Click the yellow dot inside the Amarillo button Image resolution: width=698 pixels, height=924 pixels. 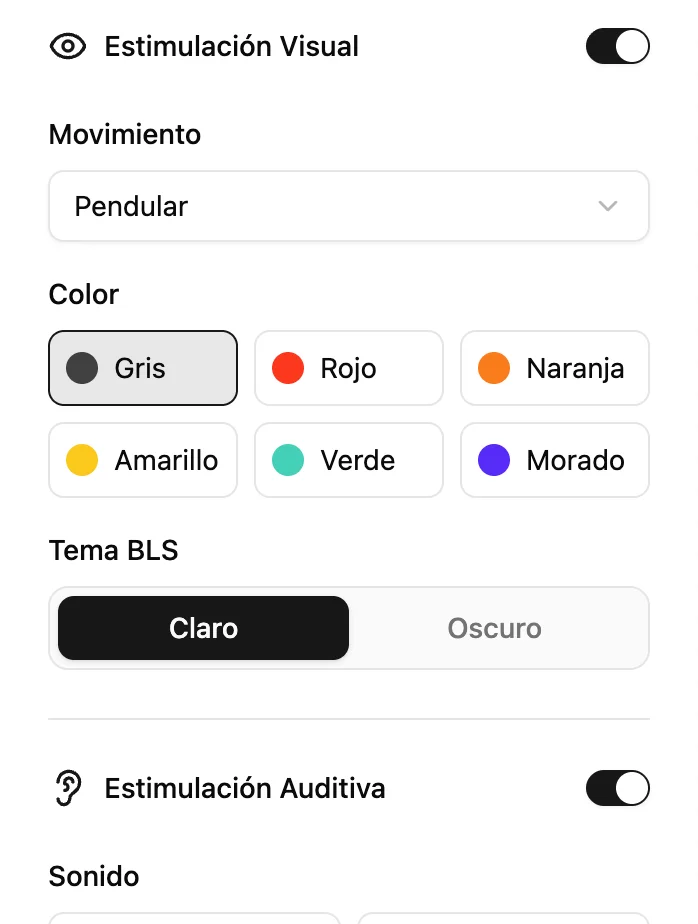[81, 460]
